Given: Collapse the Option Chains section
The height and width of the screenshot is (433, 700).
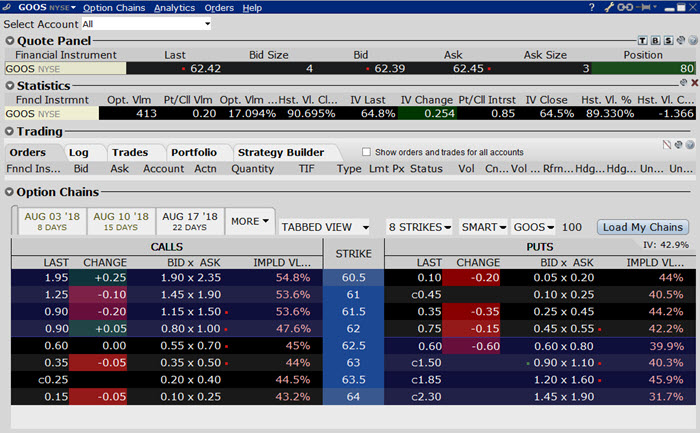Looking at the screenshot, I should [x=10, y=192].
